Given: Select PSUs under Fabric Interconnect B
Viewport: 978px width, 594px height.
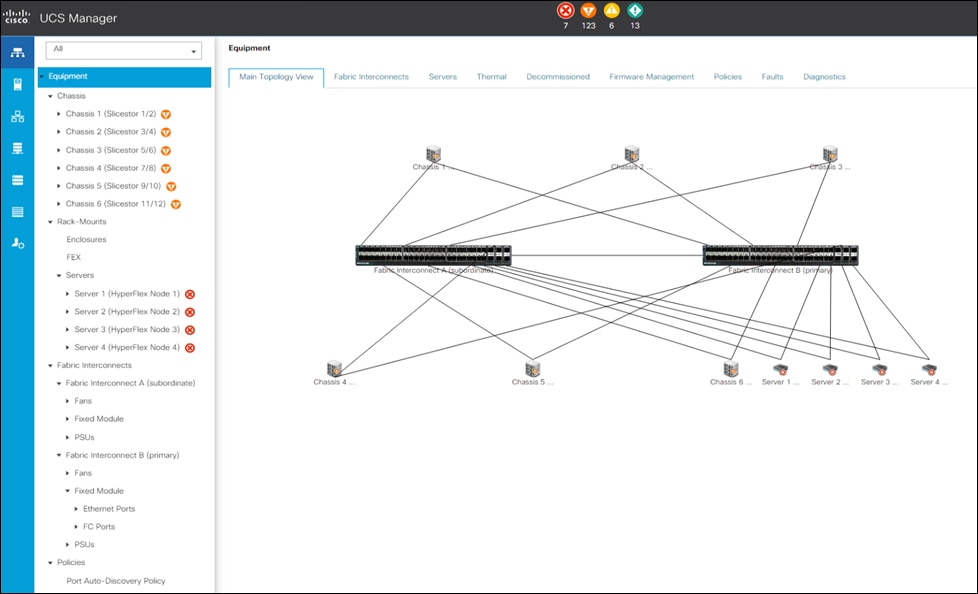Looking at the screenshot, I should 84,545.
